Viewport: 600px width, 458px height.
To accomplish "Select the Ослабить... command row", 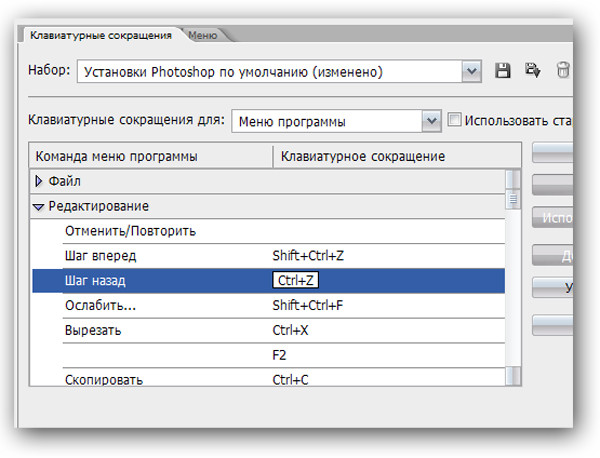I will coord(284,306).
